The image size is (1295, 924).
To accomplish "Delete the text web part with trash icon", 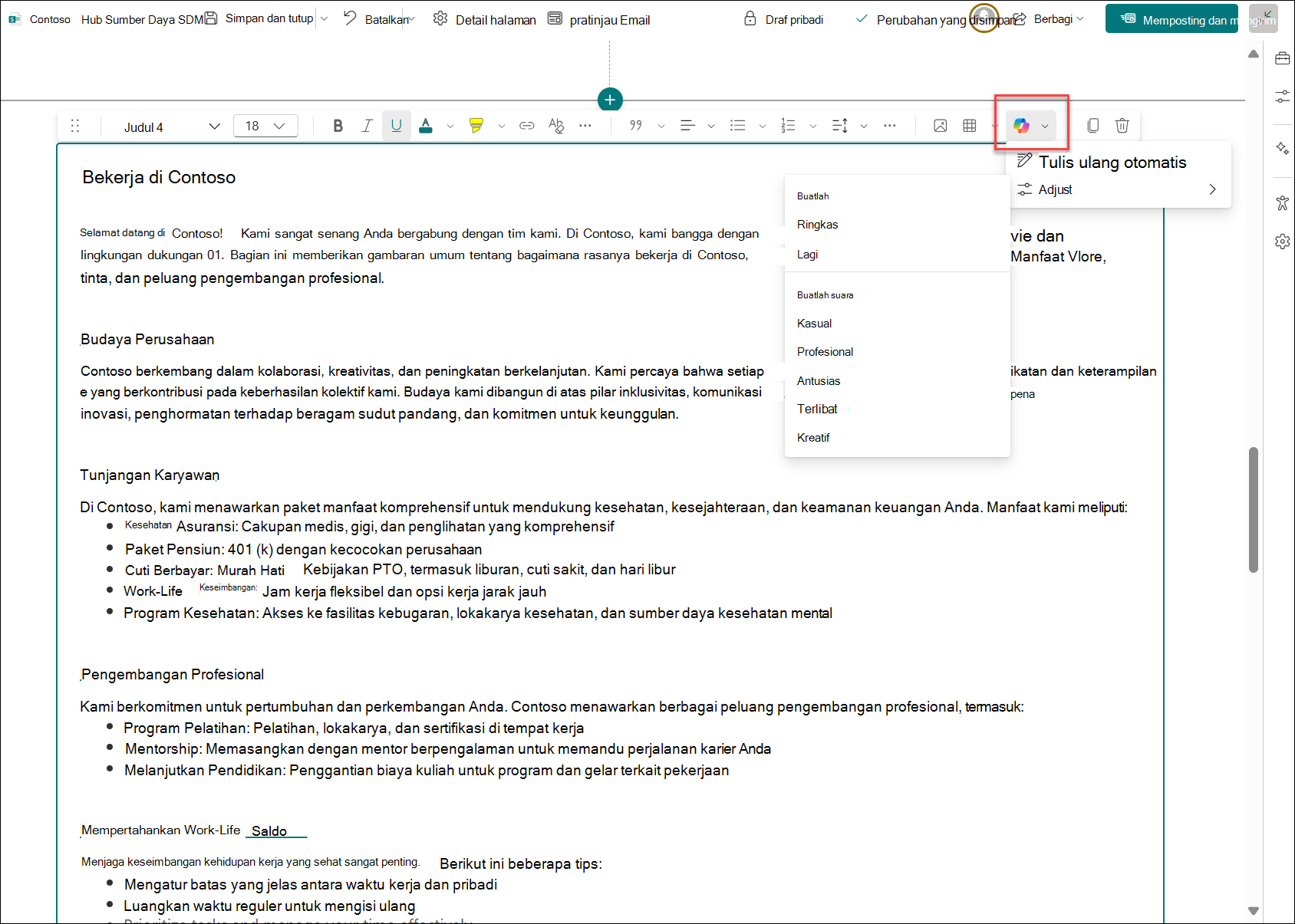I will 1122,126.
